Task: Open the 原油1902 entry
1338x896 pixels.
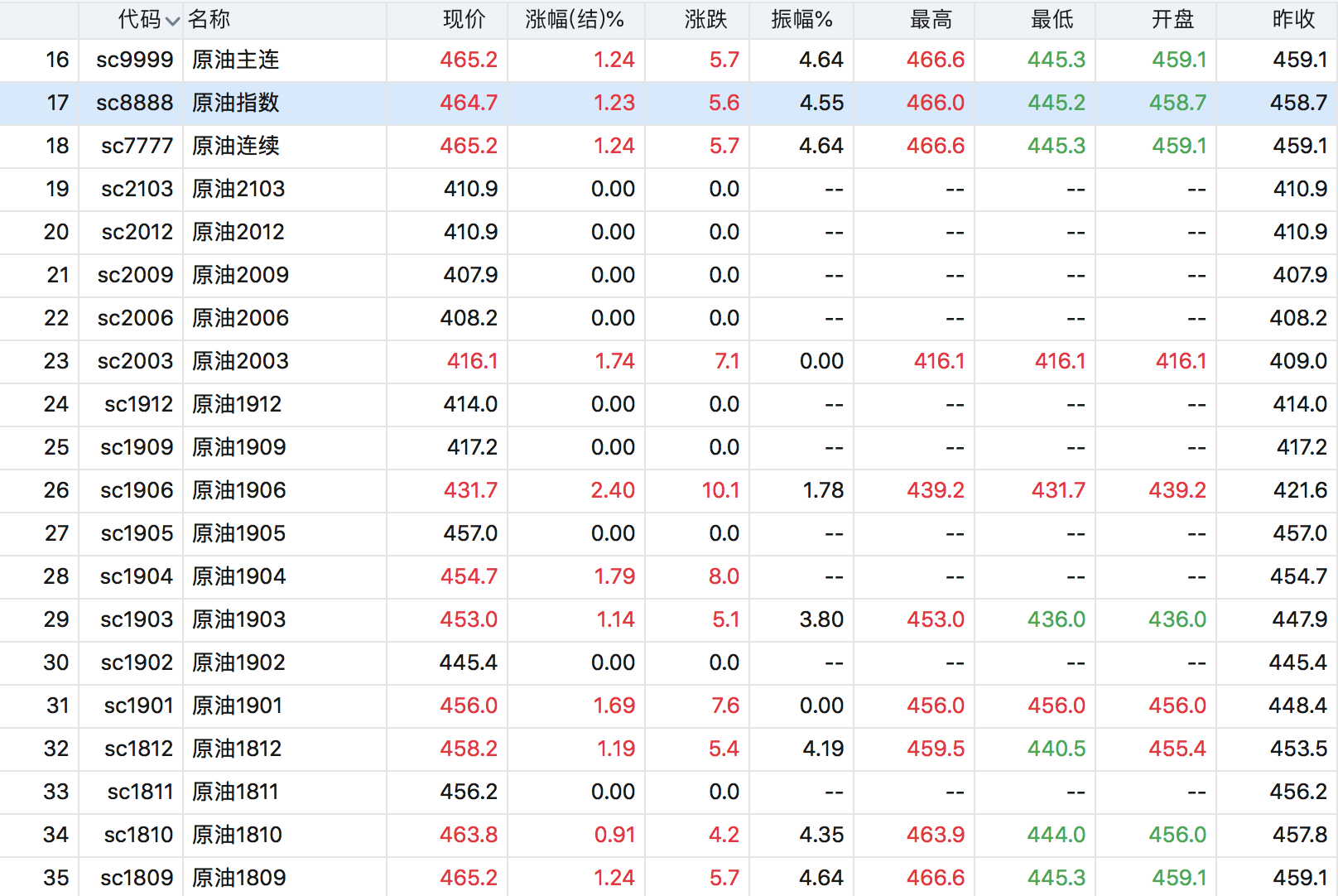Action: (239, 662)
